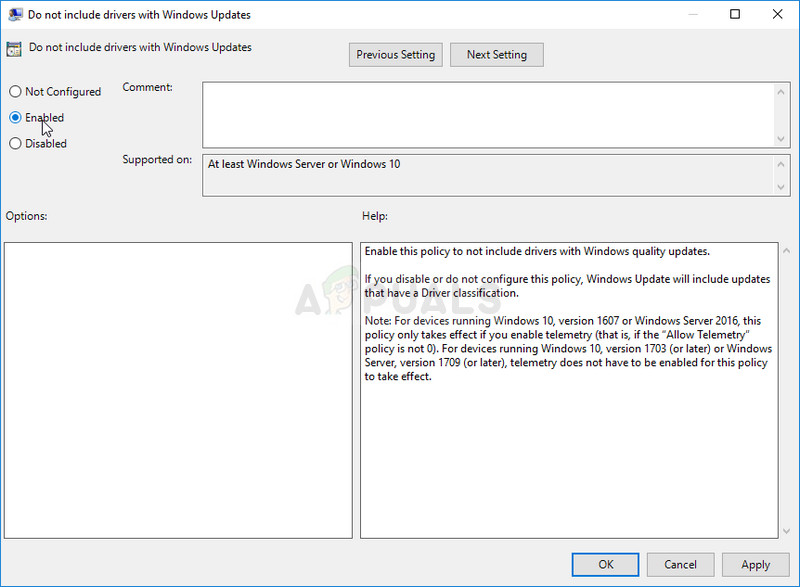Minimize the policy dialog window
The height and width of the screenshot is (587, 800).
pos(692,14)
